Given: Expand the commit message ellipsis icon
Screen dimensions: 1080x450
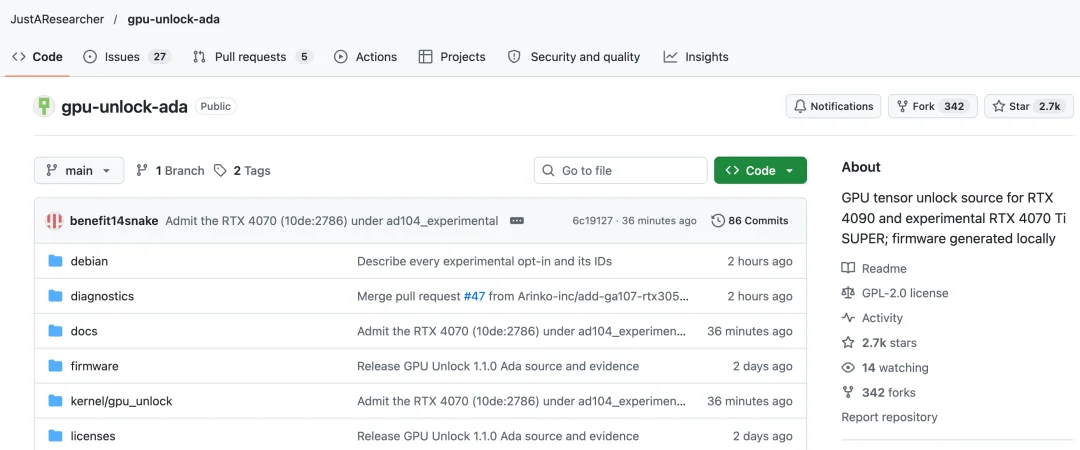Looking at the screenshot, I should (x=517, y=221).
